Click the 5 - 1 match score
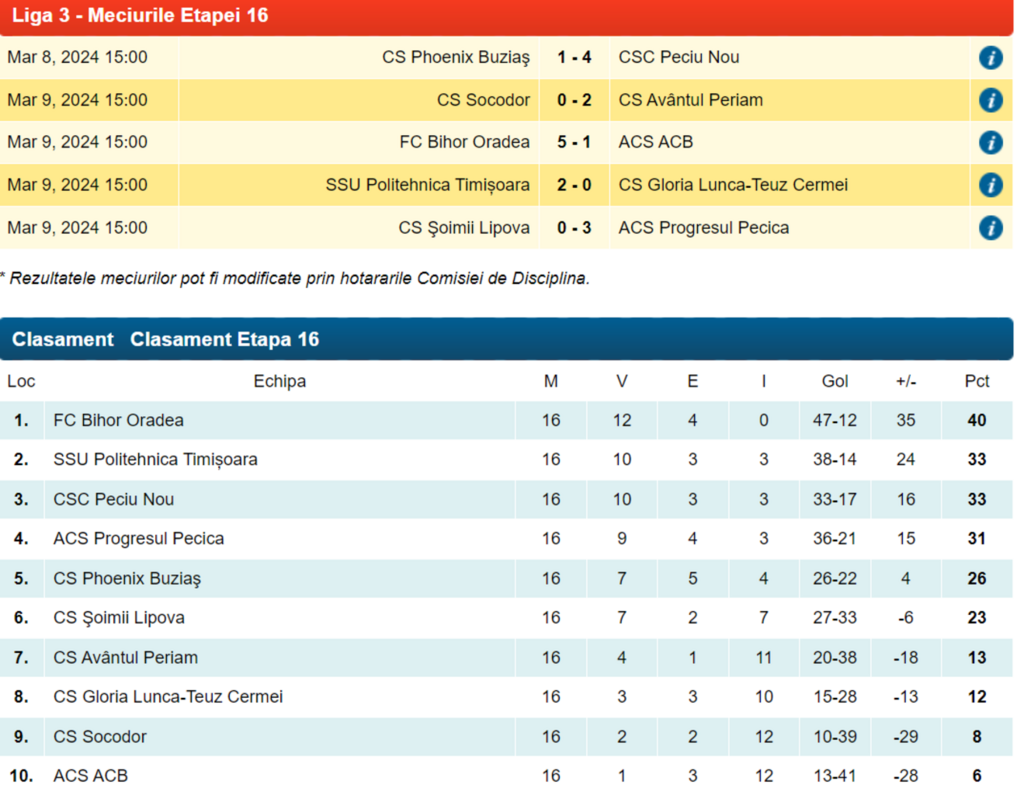 (x=574, y=143)
